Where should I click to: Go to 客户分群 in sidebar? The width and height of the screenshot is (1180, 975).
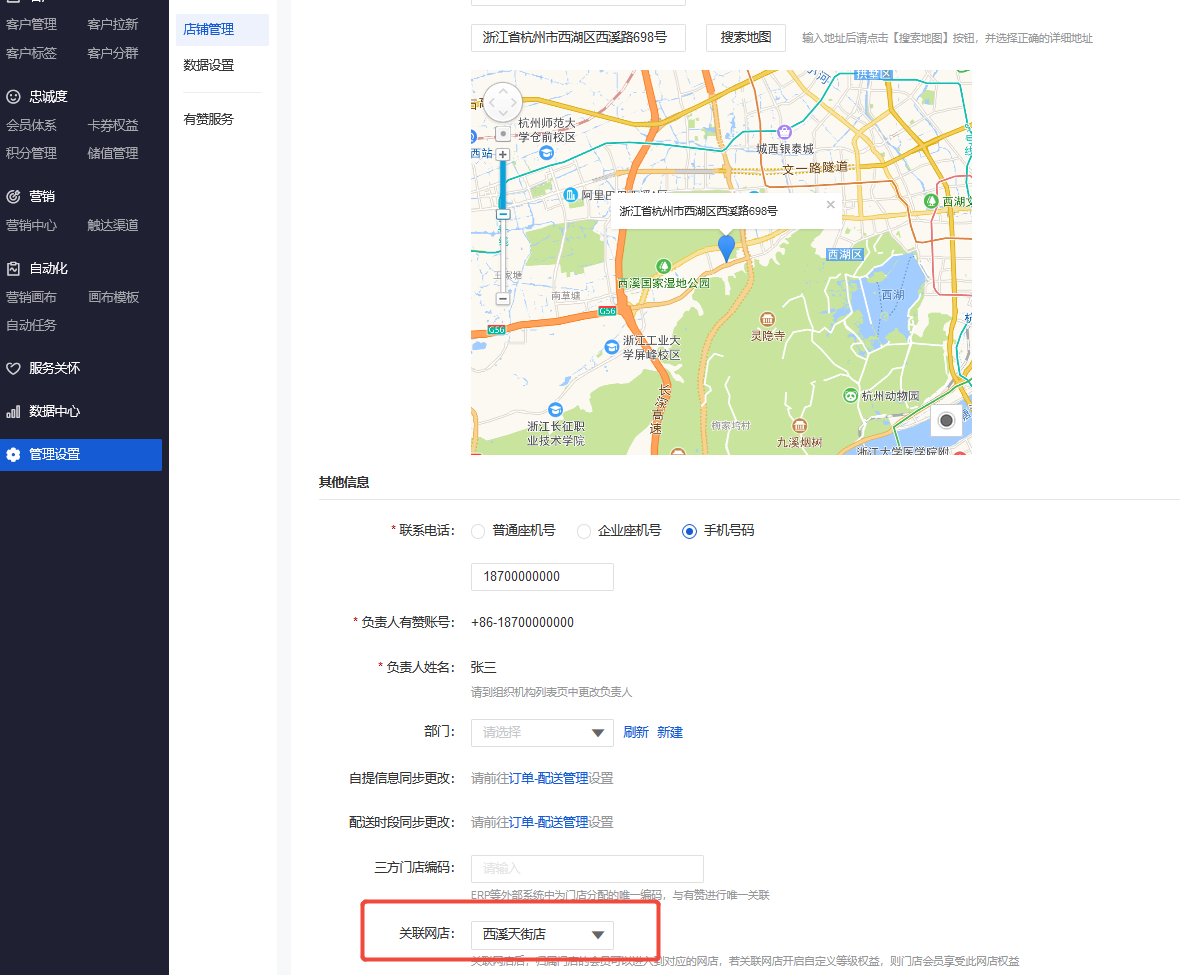(113, 53)
